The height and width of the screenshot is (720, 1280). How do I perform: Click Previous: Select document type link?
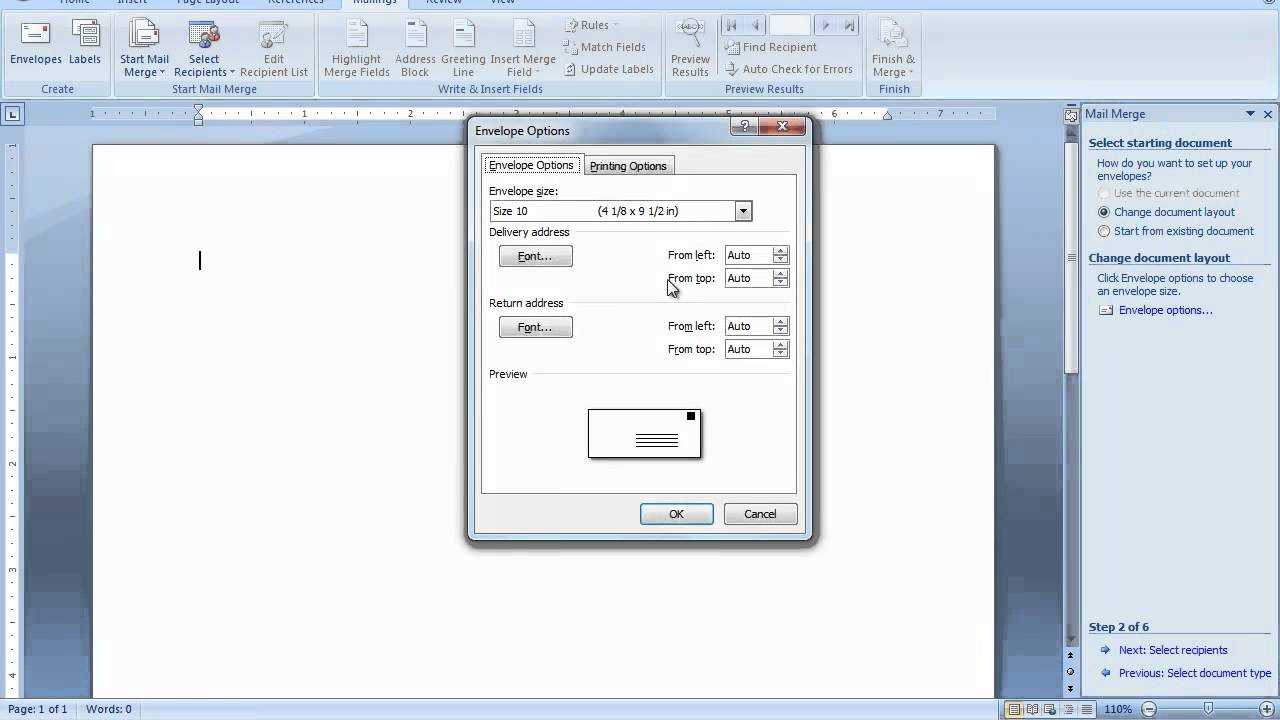point(1195,673)
